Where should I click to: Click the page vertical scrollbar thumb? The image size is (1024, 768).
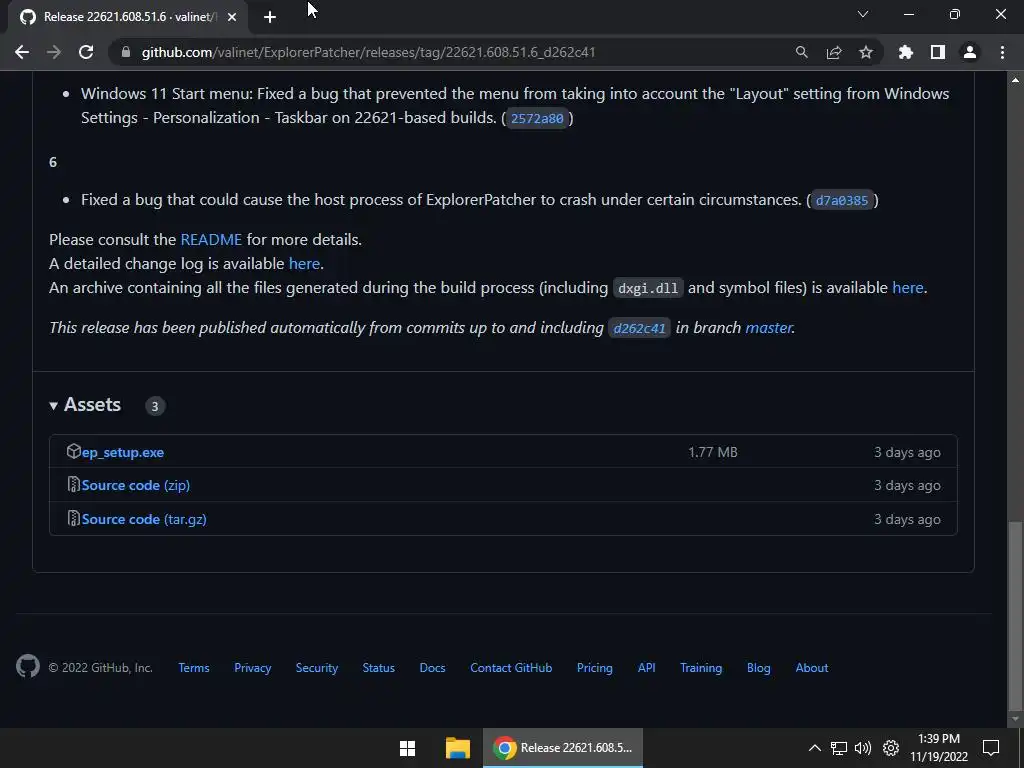pos(1015,614)
